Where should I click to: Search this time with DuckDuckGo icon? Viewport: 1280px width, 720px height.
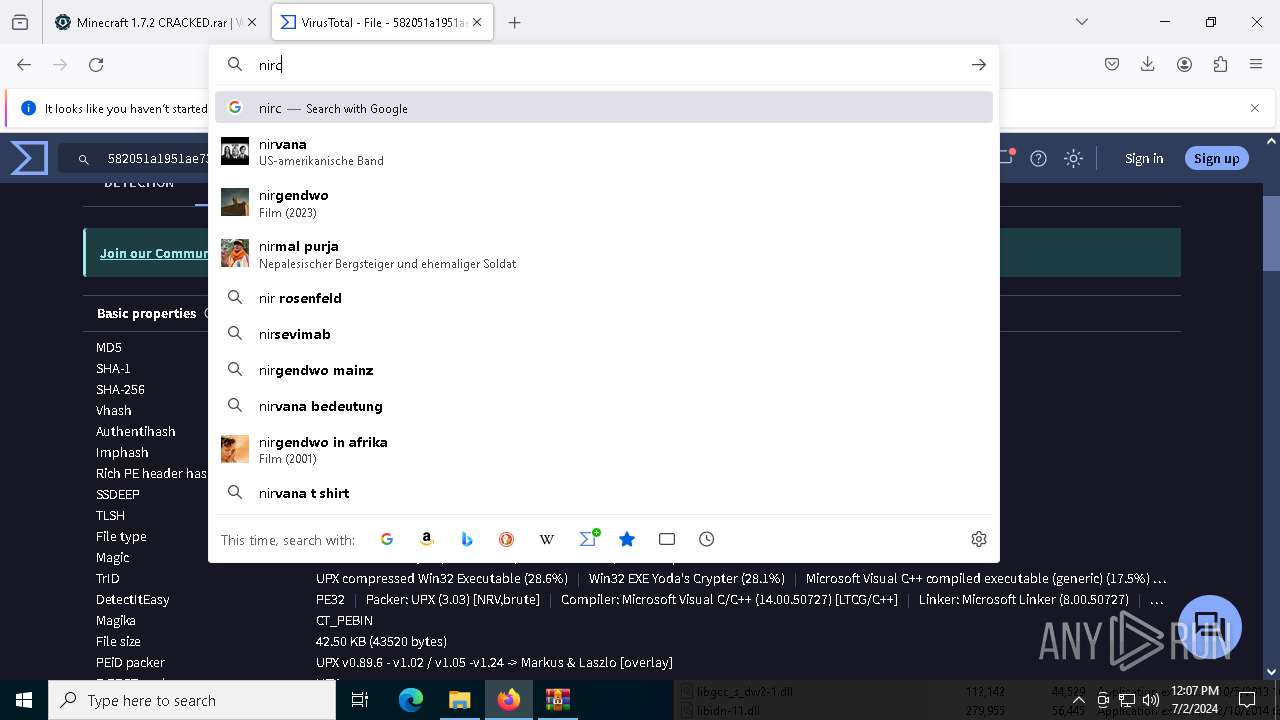(x=507, y=539)
